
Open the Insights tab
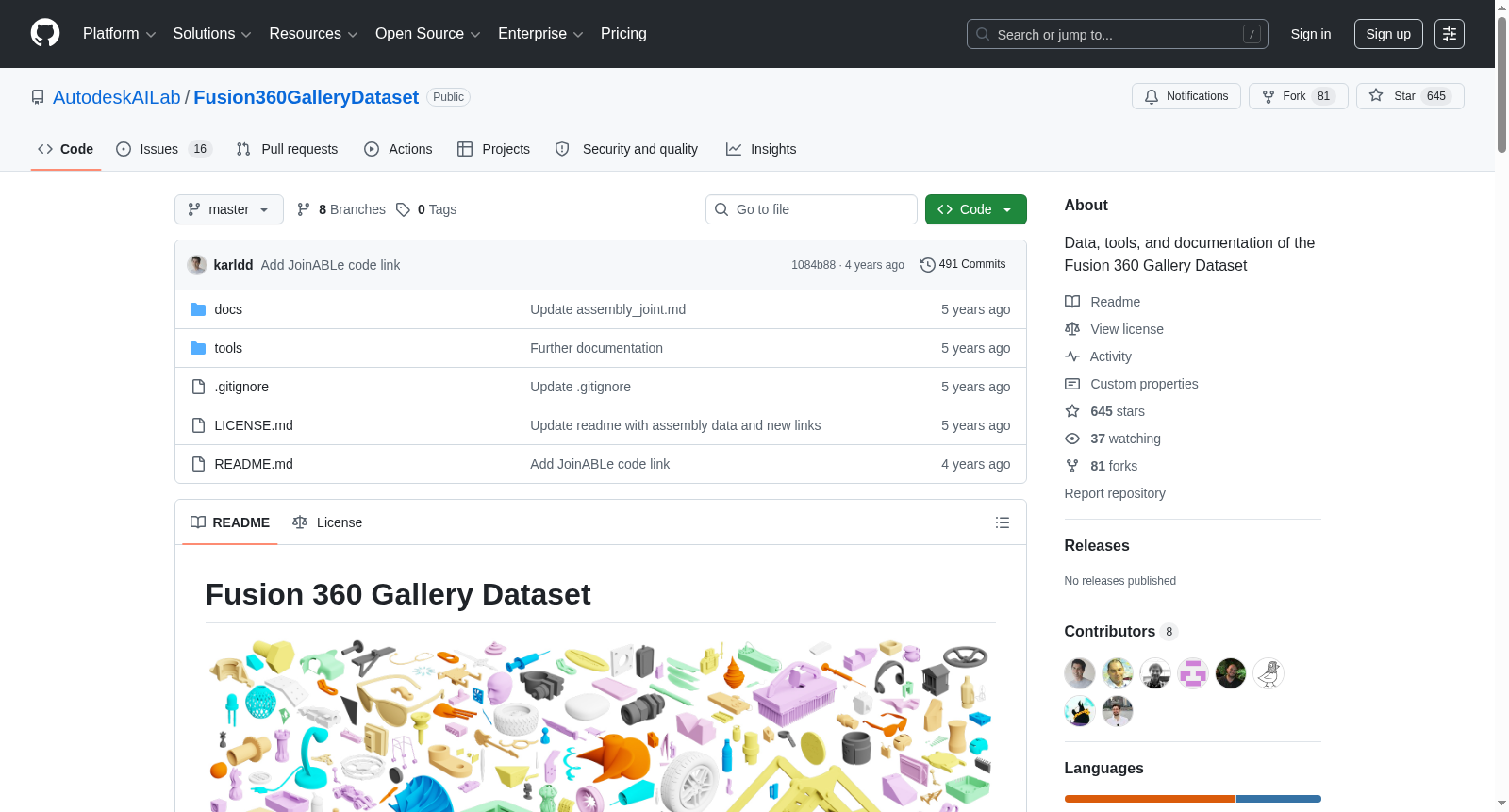(x=761, y=149)
